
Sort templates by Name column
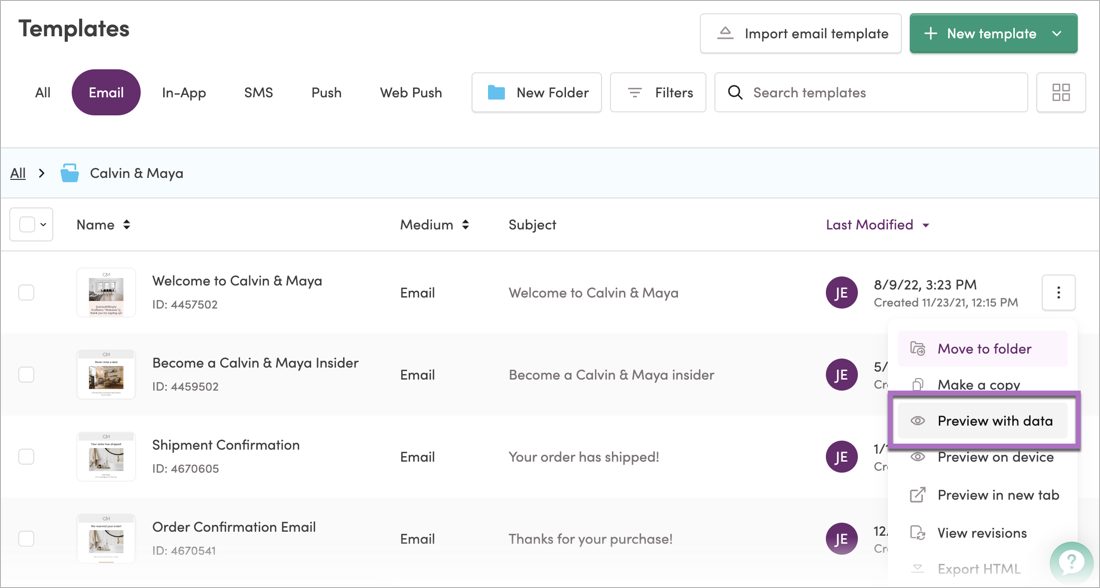[x=103, y=225]
